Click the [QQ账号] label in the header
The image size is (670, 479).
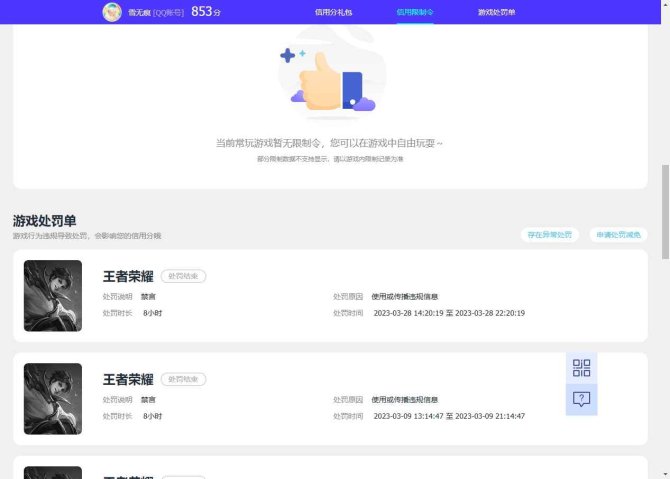tap(168, 13)
